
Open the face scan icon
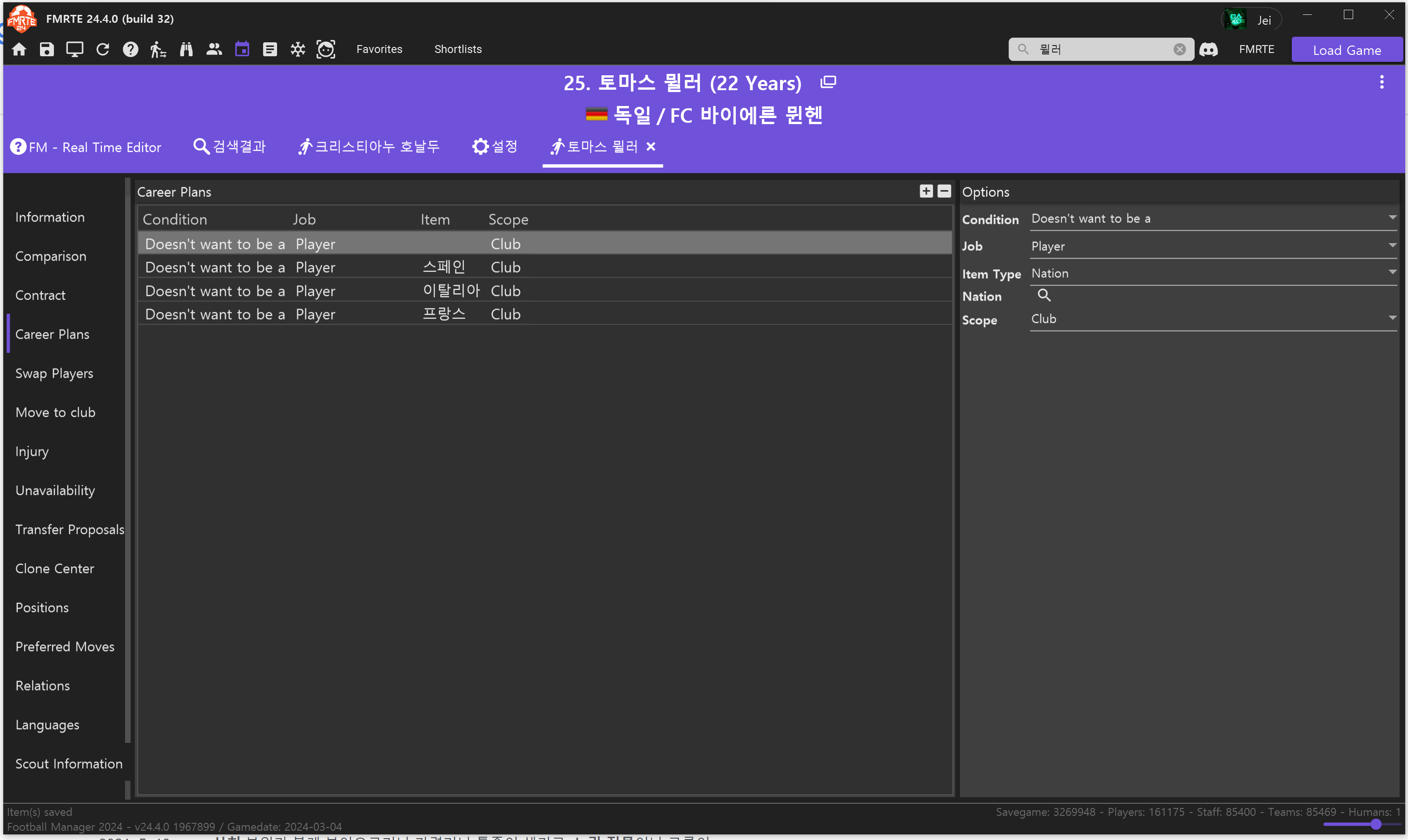coord(326,49)
